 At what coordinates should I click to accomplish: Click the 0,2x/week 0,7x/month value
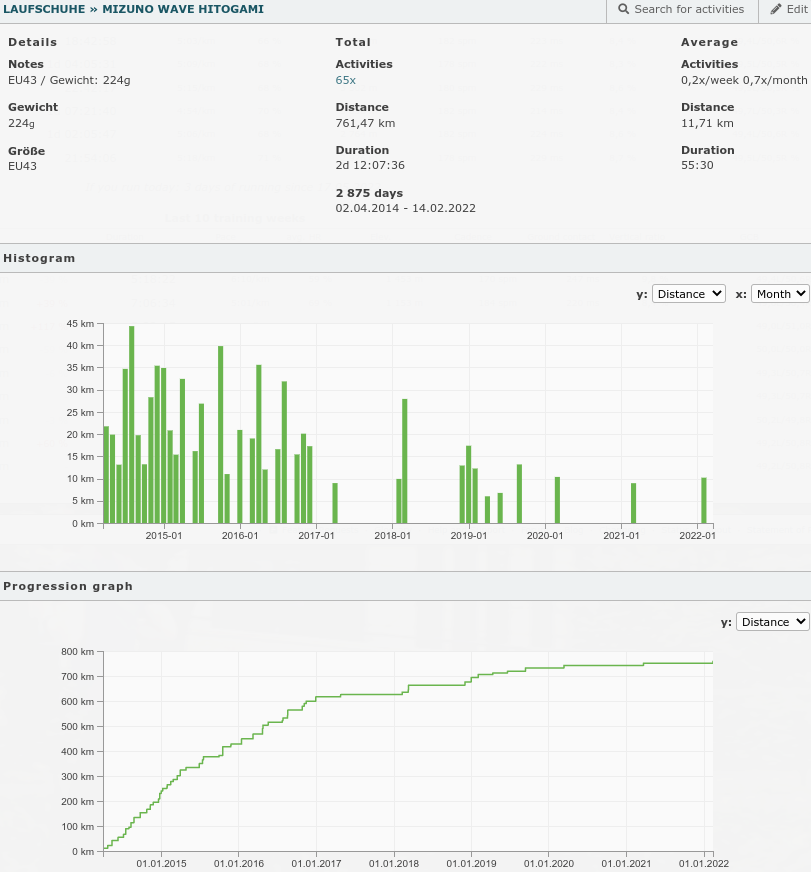click(x=744, y=80)
